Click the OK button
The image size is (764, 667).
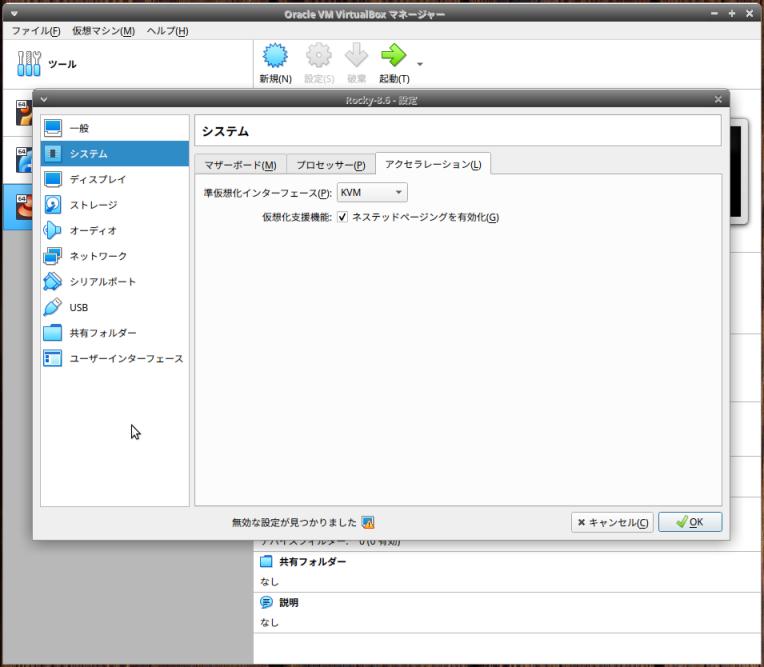pos(690,522)
